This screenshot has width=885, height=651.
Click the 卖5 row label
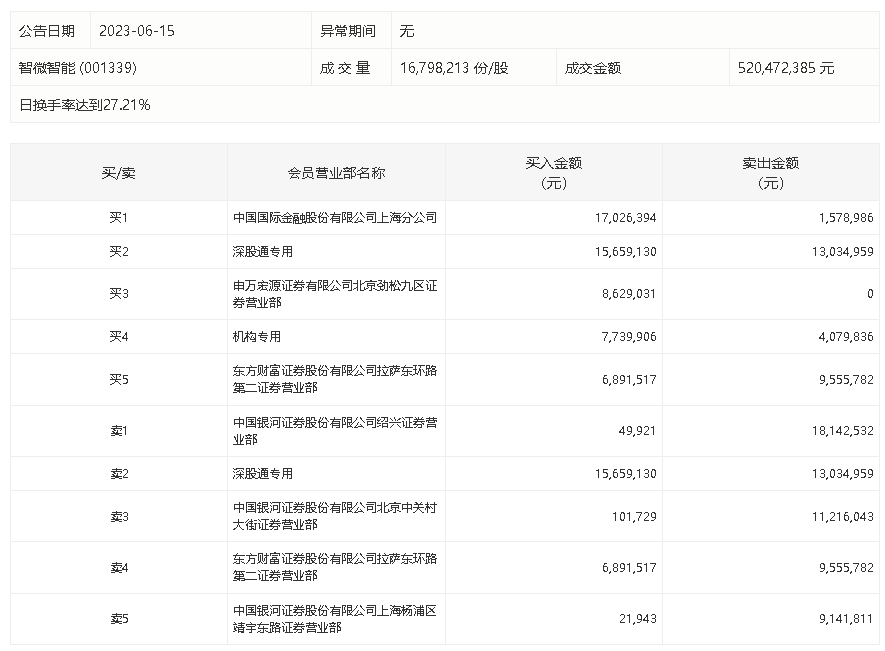119,619
